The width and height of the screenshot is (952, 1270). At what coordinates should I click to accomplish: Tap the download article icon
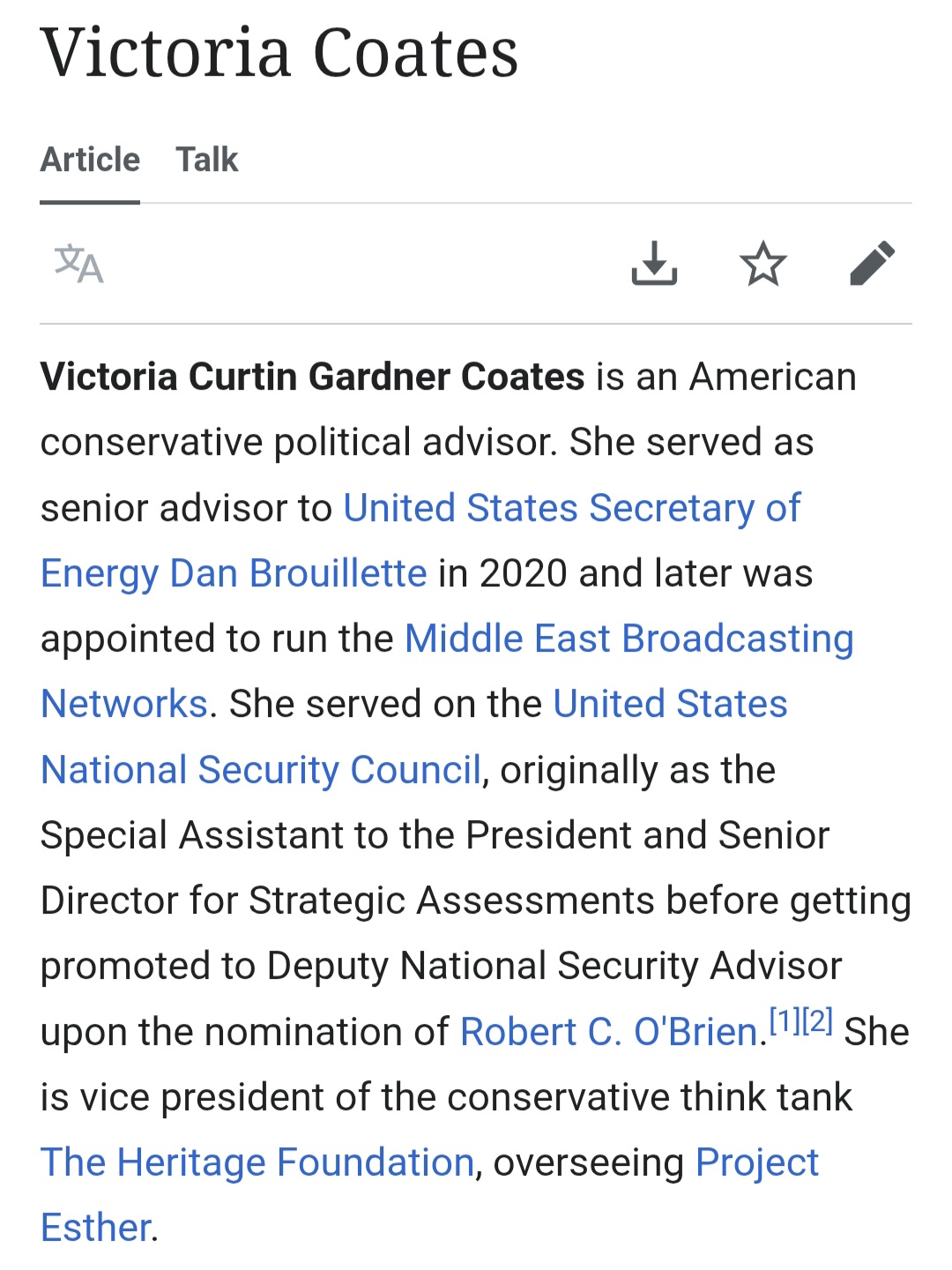coord(654,264)
